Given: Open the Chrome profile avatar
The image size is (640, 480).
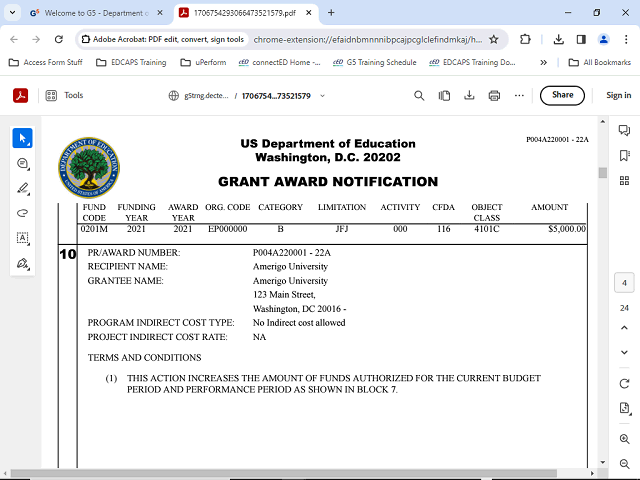Looking at the screenshot, I should 603,39.
